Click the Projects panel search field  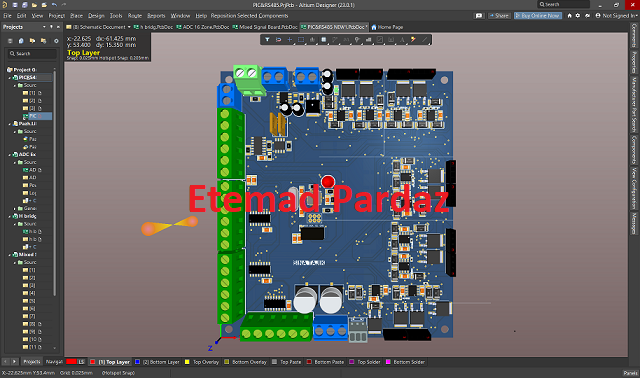[33, 53]
